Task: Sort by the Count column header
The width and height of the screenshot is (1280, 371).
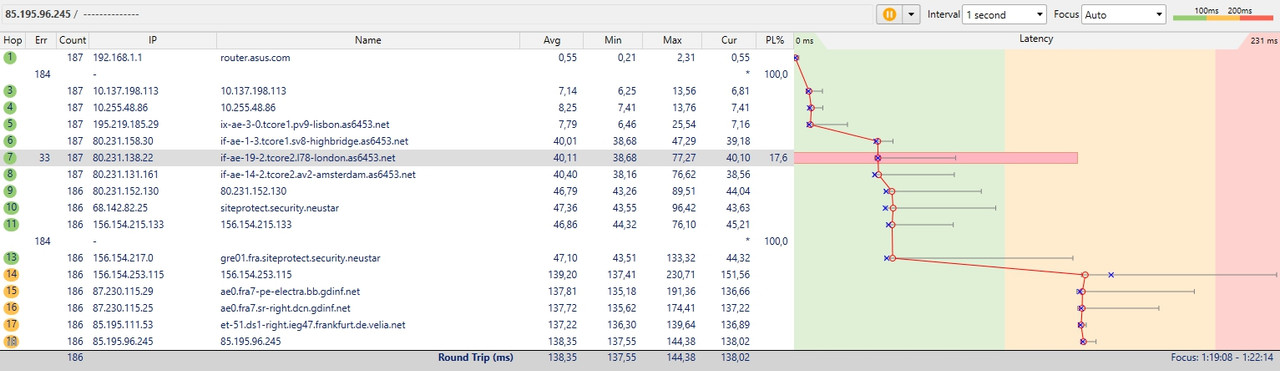Action: click(72, 40)
